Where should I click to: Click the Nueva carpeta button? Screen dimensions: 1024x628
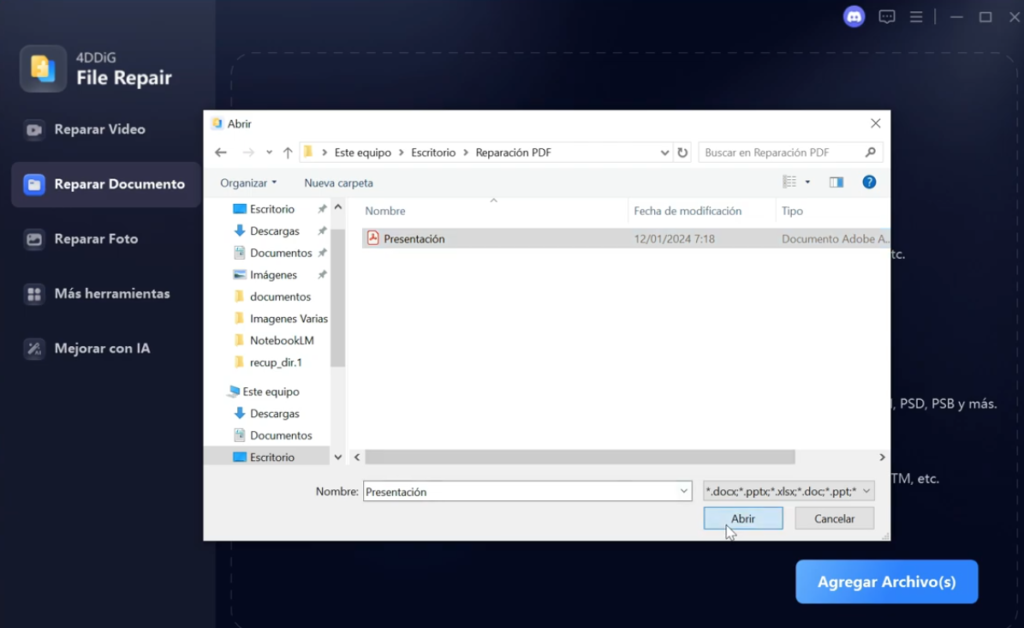click(338, 183)
